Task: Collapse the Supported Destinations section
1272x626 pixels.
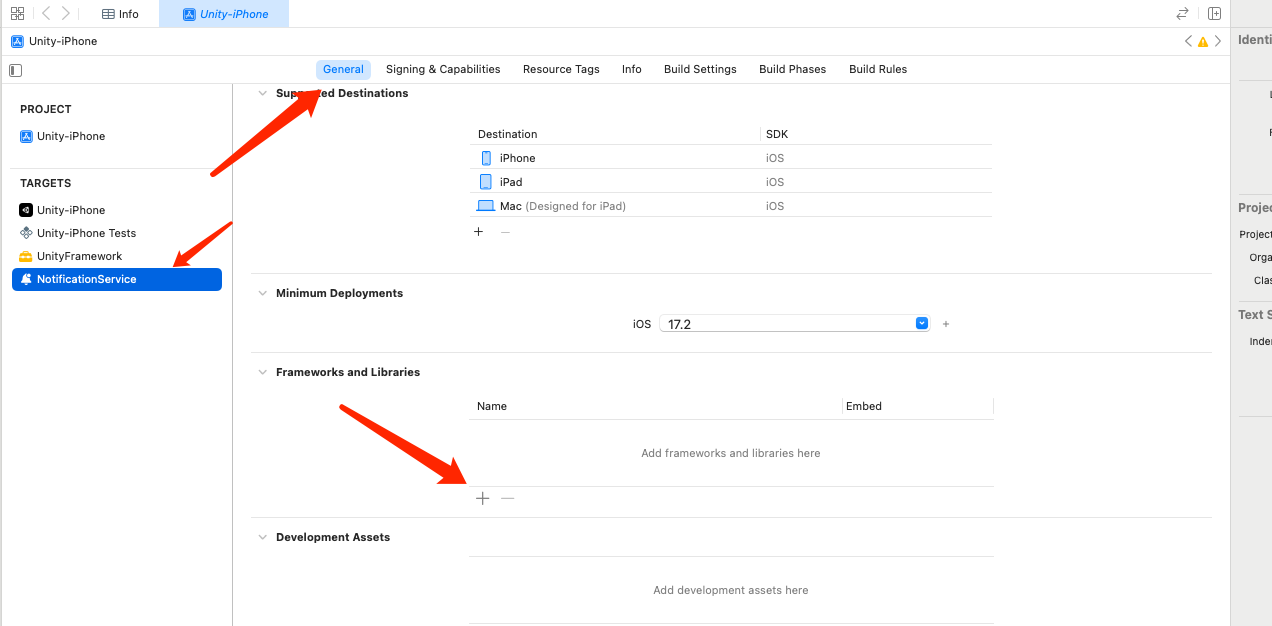Action: [x=264, y=93]
